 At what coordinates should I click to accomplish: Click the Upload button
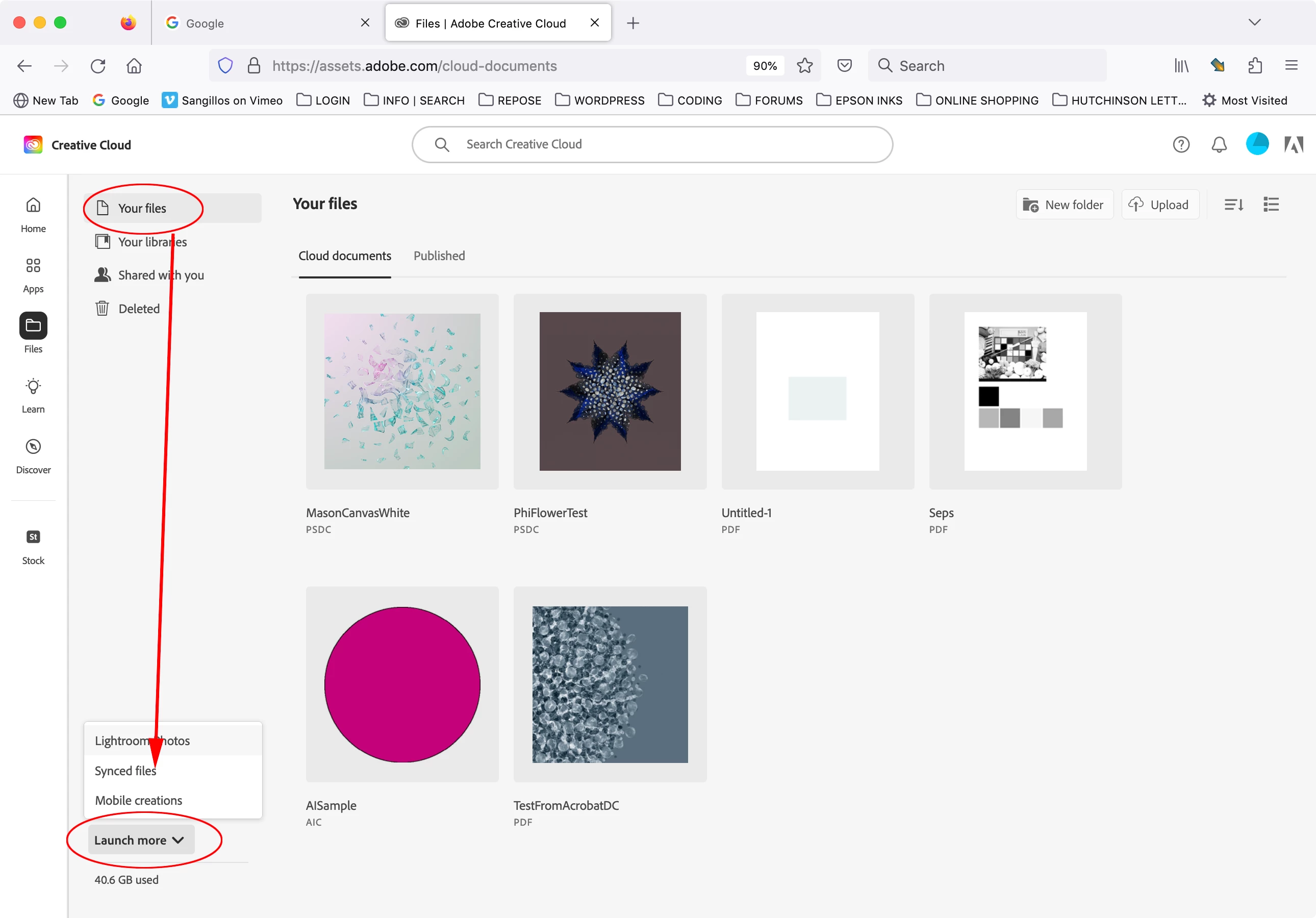[1159, 205]
